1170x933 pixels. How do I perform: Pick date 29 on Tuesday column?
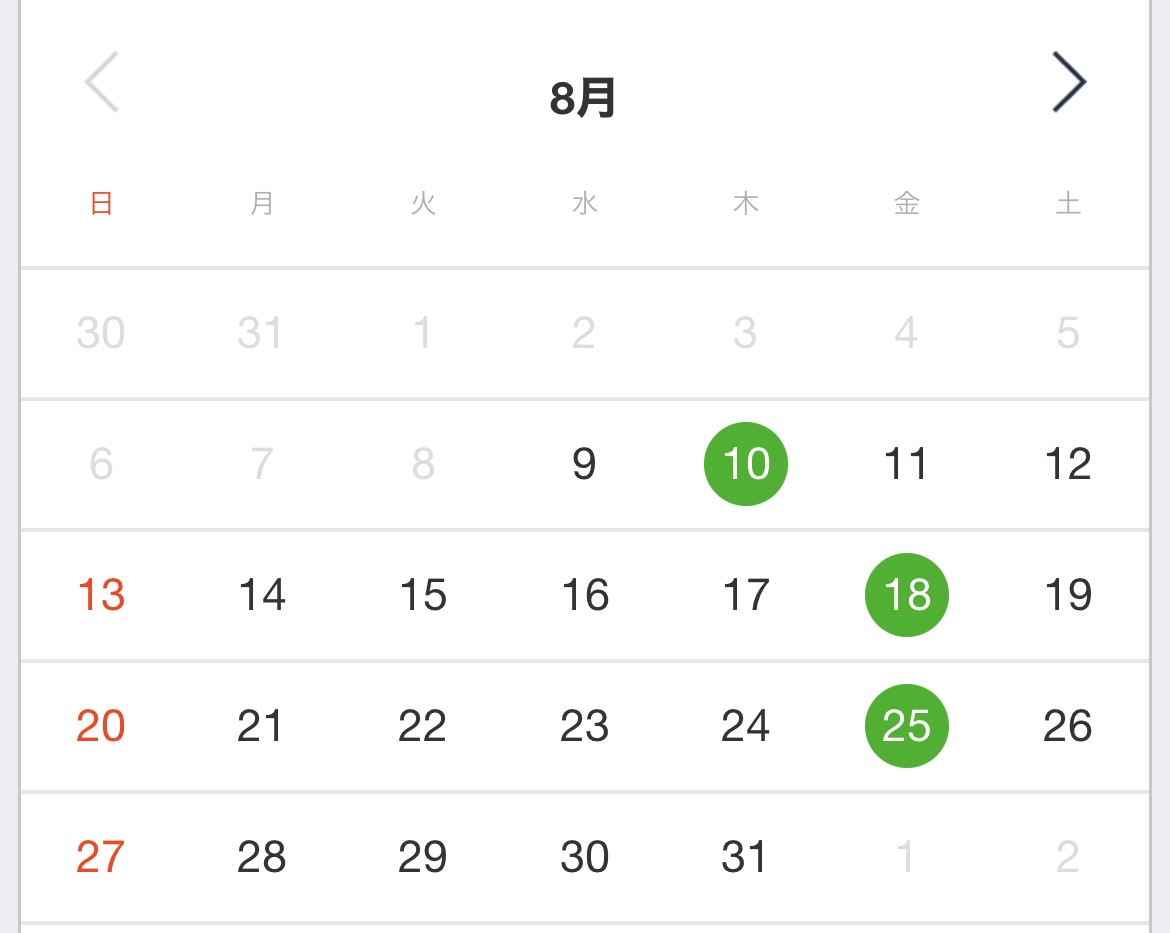pyautogui.click(x=422, y=857)
